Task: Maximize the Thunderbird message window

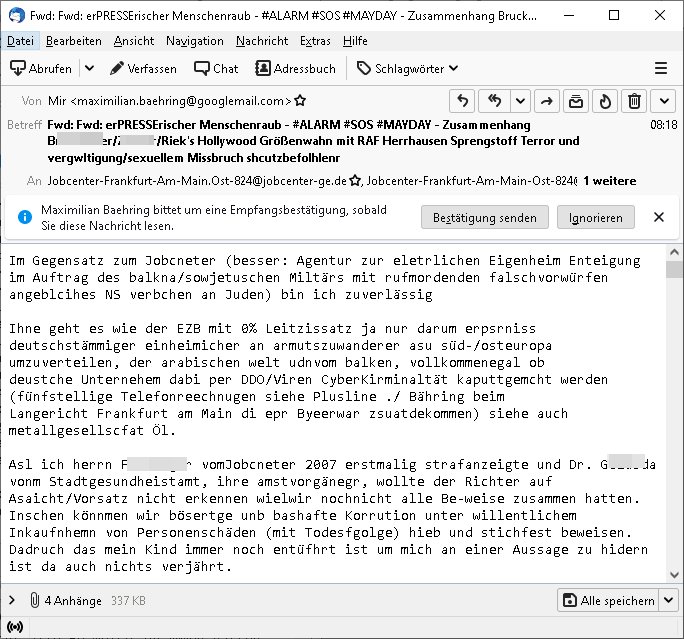Action: coord(614,15)
